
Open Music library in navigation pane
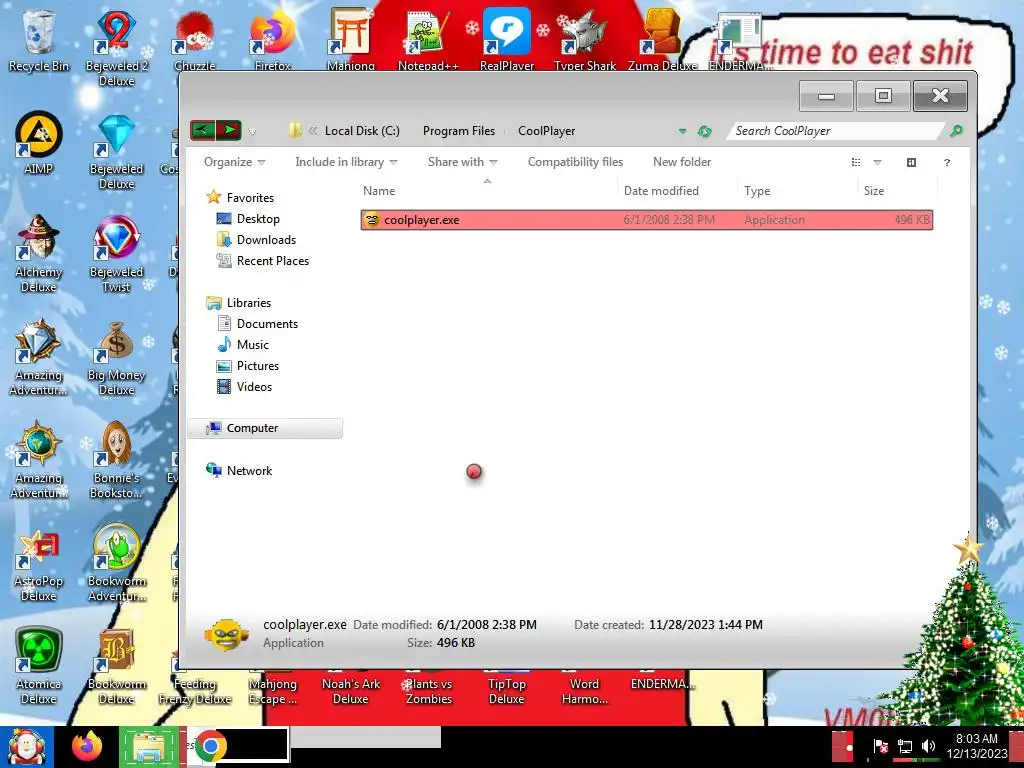pos(243,344)
